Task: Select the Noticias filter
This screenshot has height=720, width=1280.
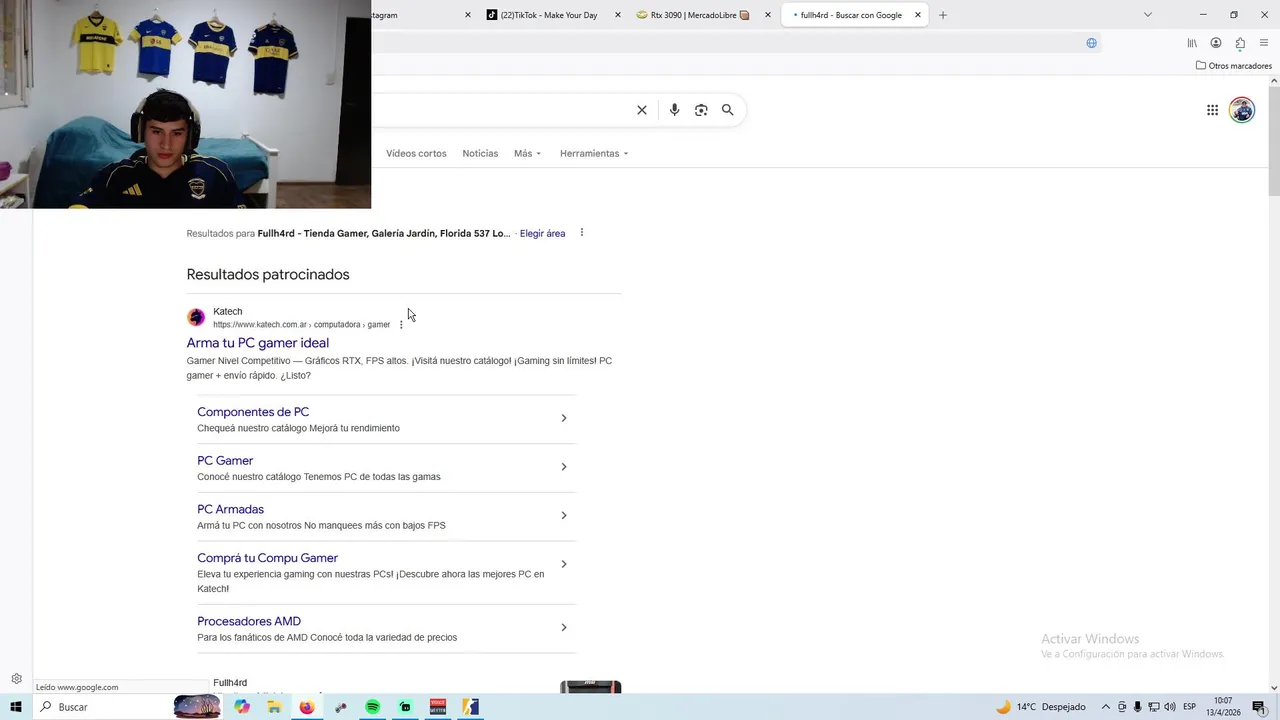Action: point(480,153)
